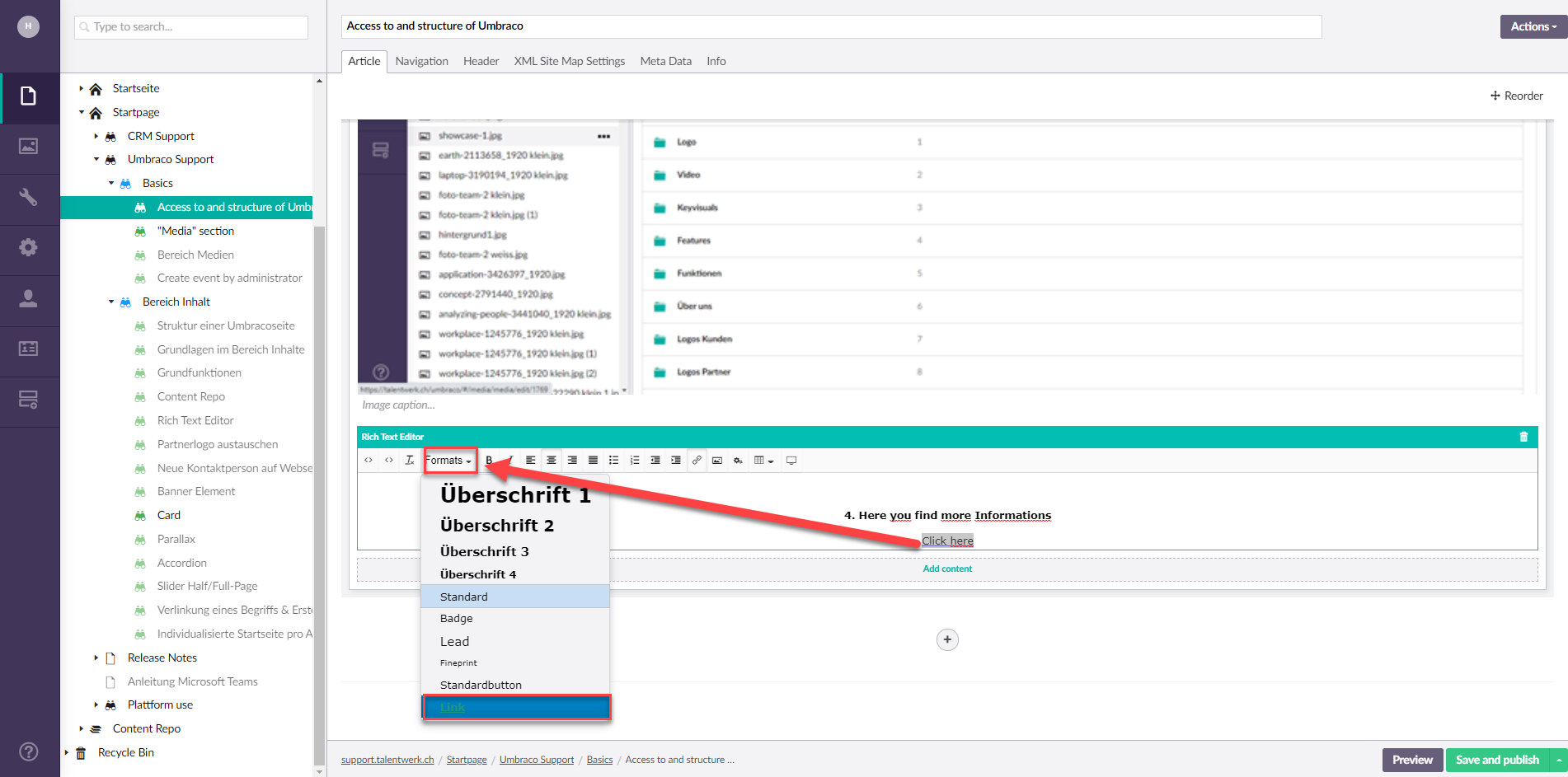The height and width of the screenshot is (777, 1568).
Task: Click the Save and publish button
Action: (x=1497, y=760)
